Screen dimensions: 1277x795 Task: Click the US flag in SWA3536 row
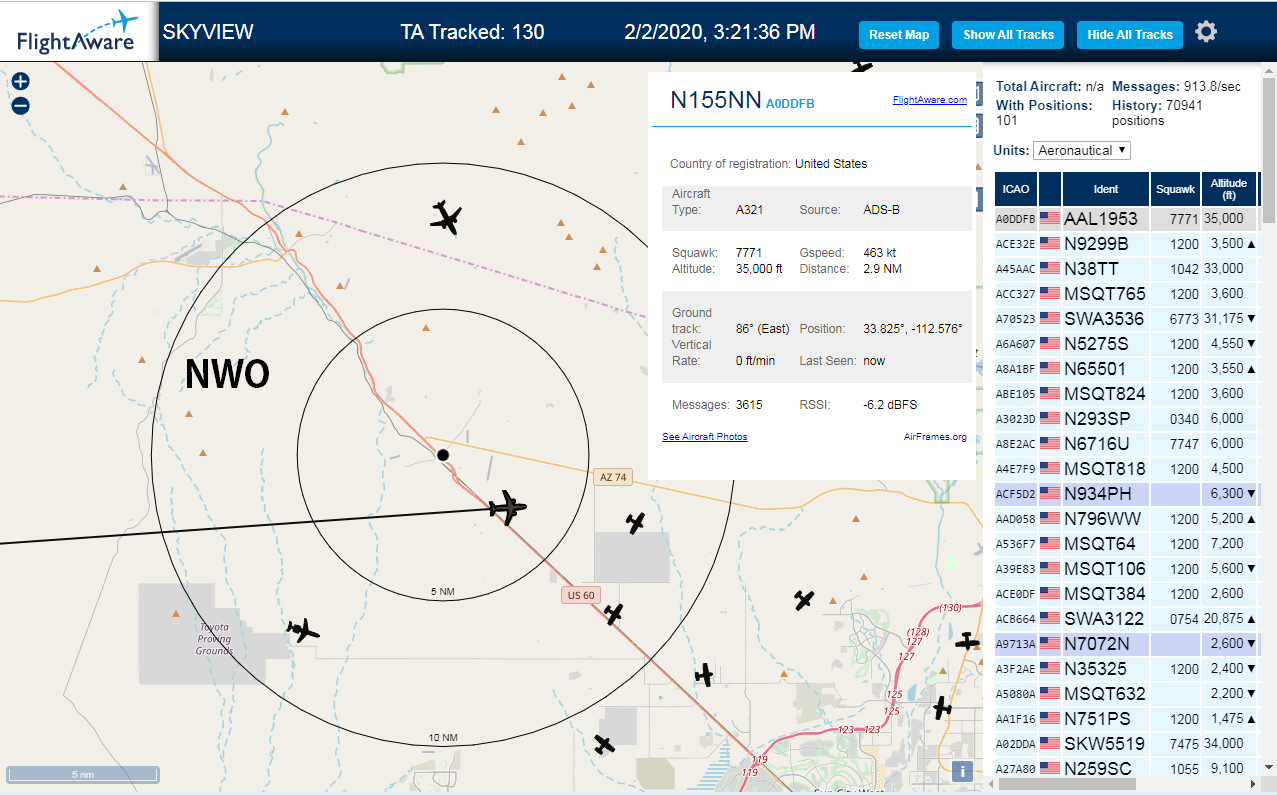click(1049, 319)
